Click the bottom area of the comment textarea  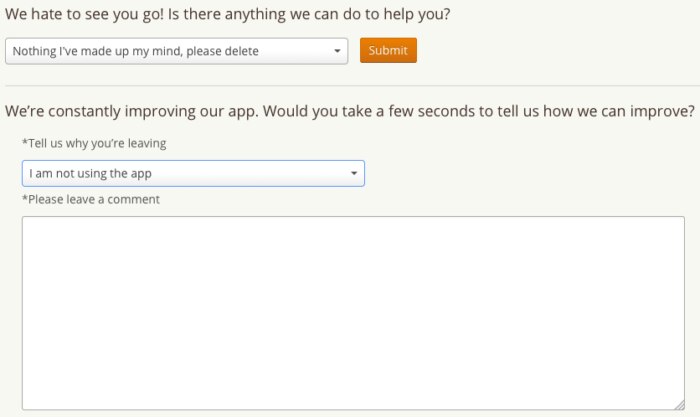coord(353,397)
